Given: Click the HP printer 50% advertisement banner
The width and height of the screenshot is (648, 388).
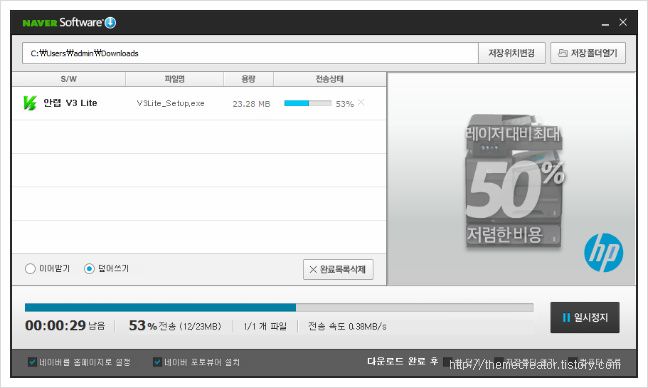Looking at the screenshot, I should (511, 179).
